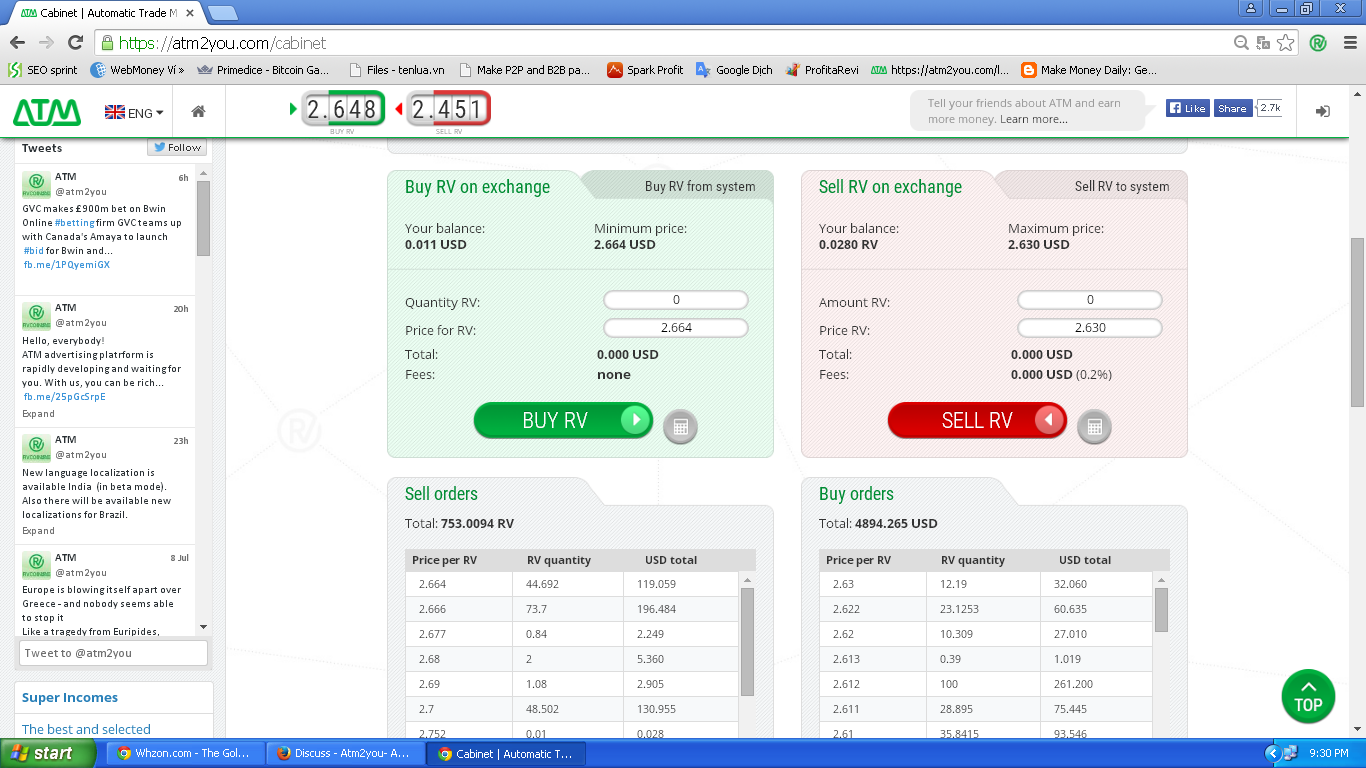The height and width of the screenshot is (768, 1366).
Task: Click the browser Reload icon
Action: [75, 43]
